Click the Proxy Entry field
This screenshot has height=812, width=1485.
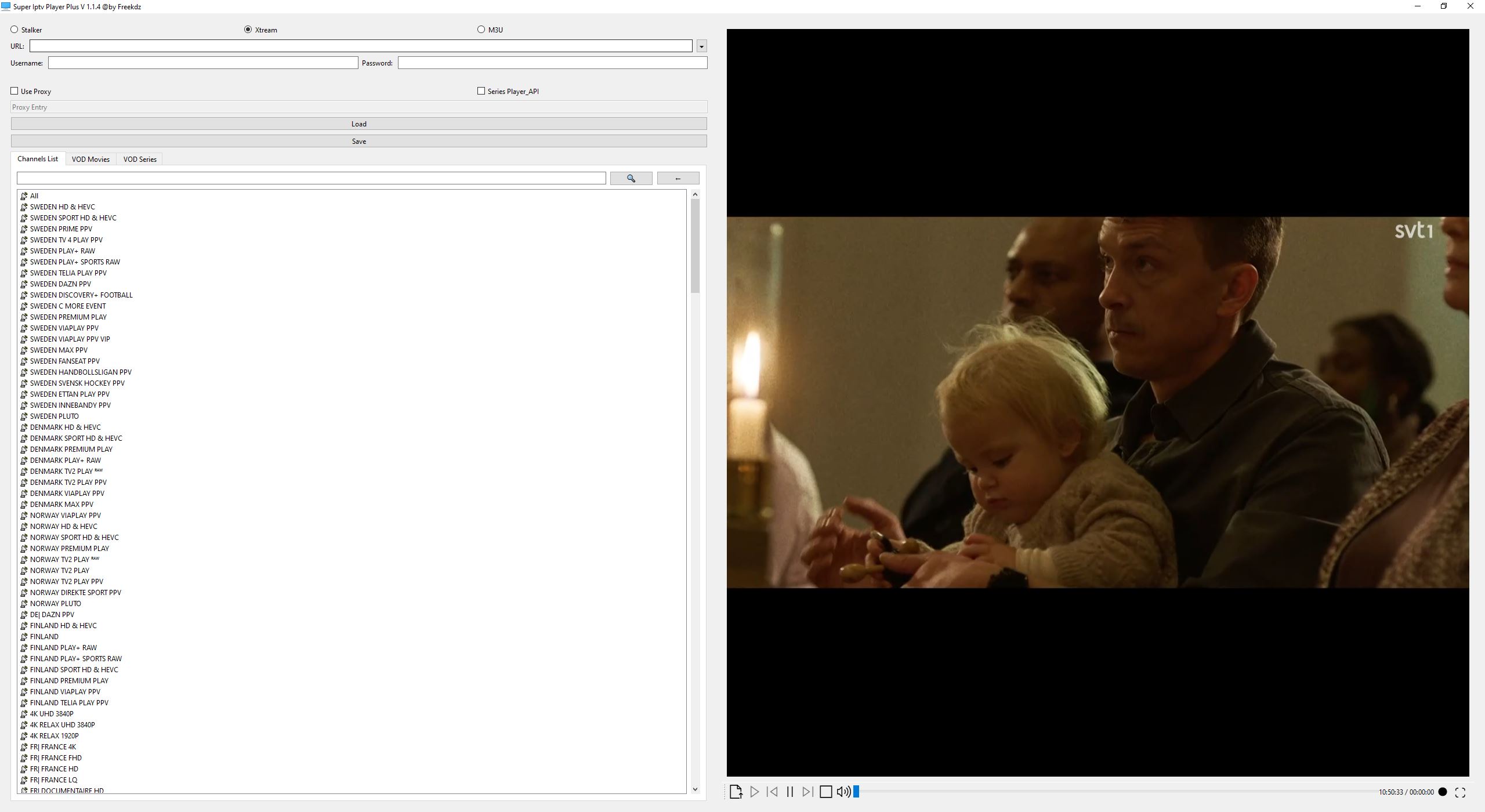(x=358, y=107)
